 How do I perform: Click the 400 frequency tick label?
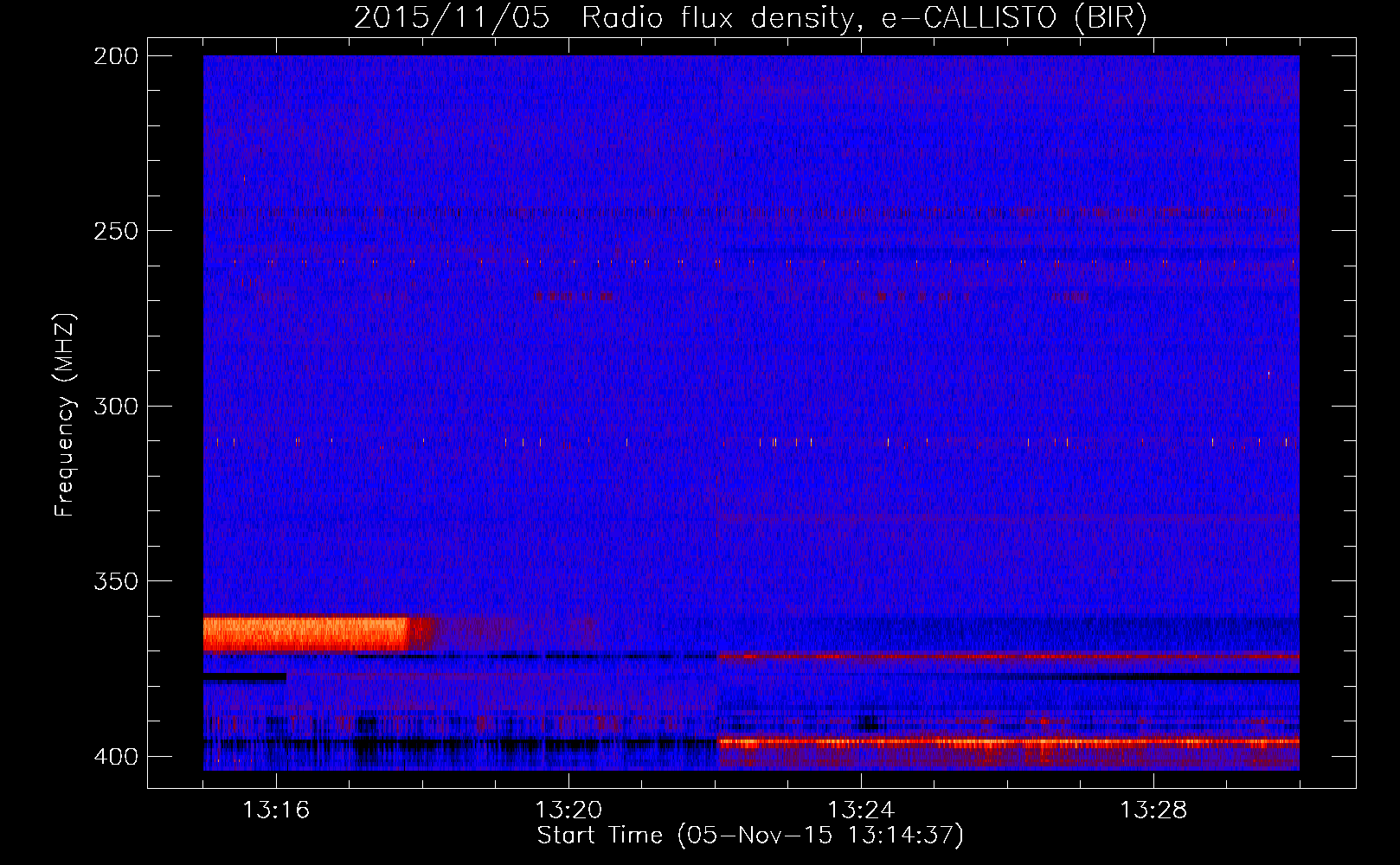[x=116, y=757]
